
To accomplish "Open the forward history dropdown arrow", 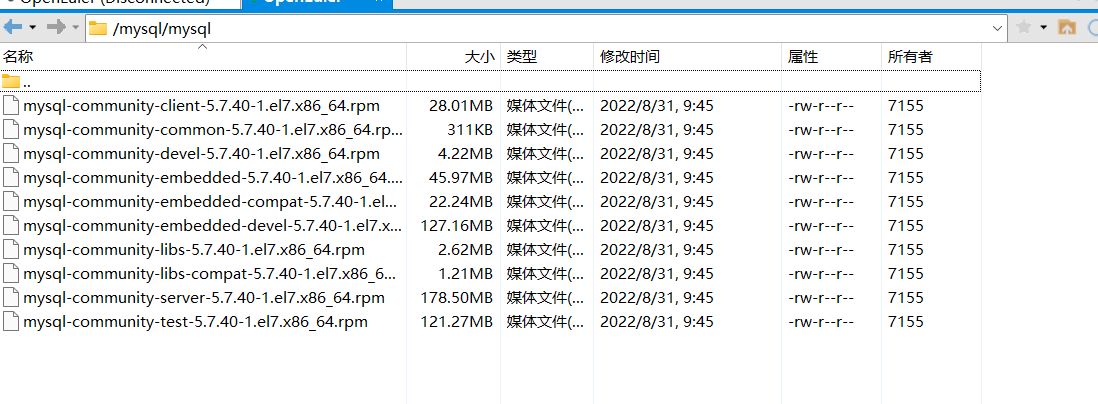I will click(76, 28).
